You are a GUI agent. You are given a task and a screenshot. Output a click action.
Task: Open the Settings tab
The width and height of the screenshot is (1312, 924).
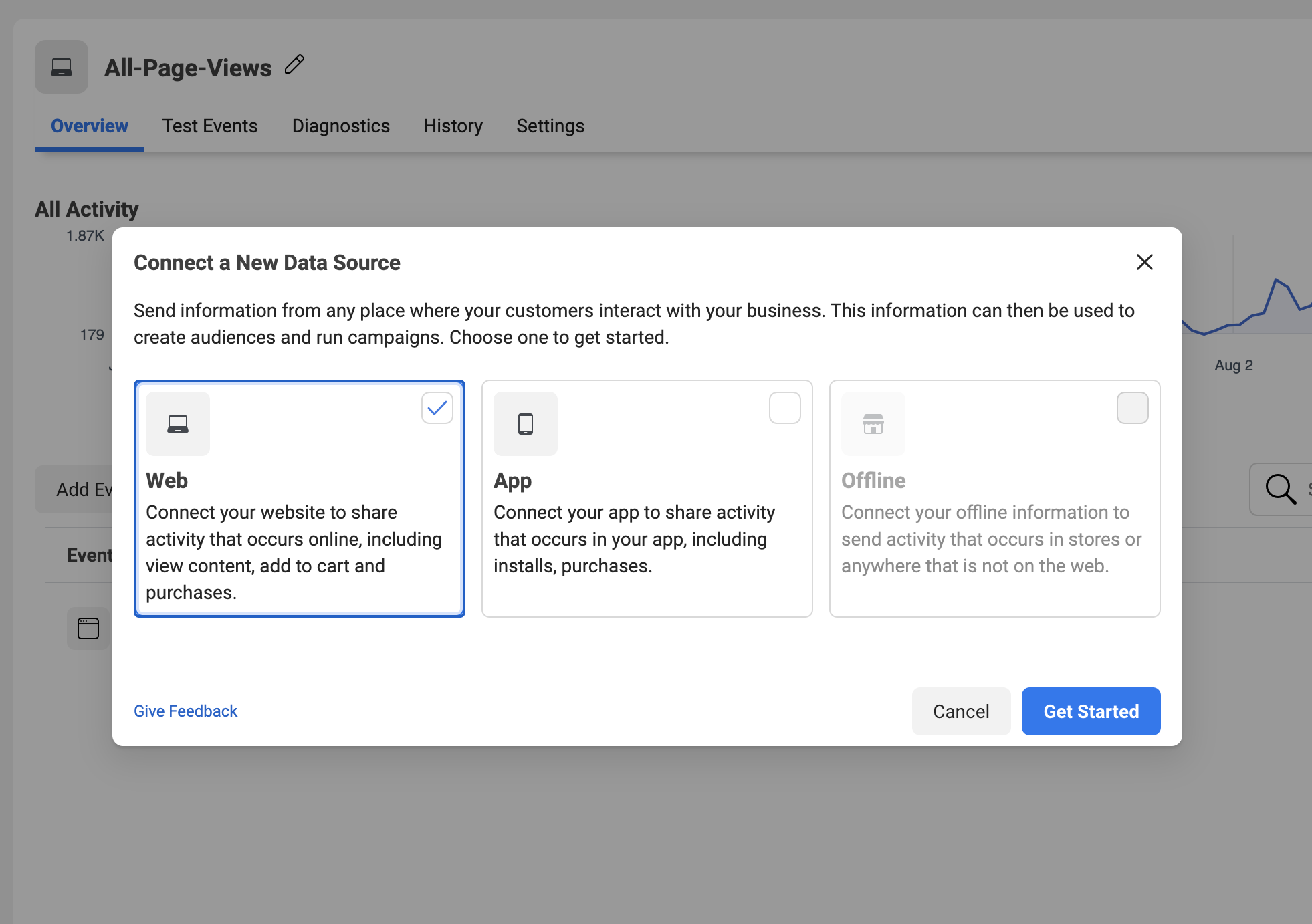pyautogui.click(x=550, y=126)
